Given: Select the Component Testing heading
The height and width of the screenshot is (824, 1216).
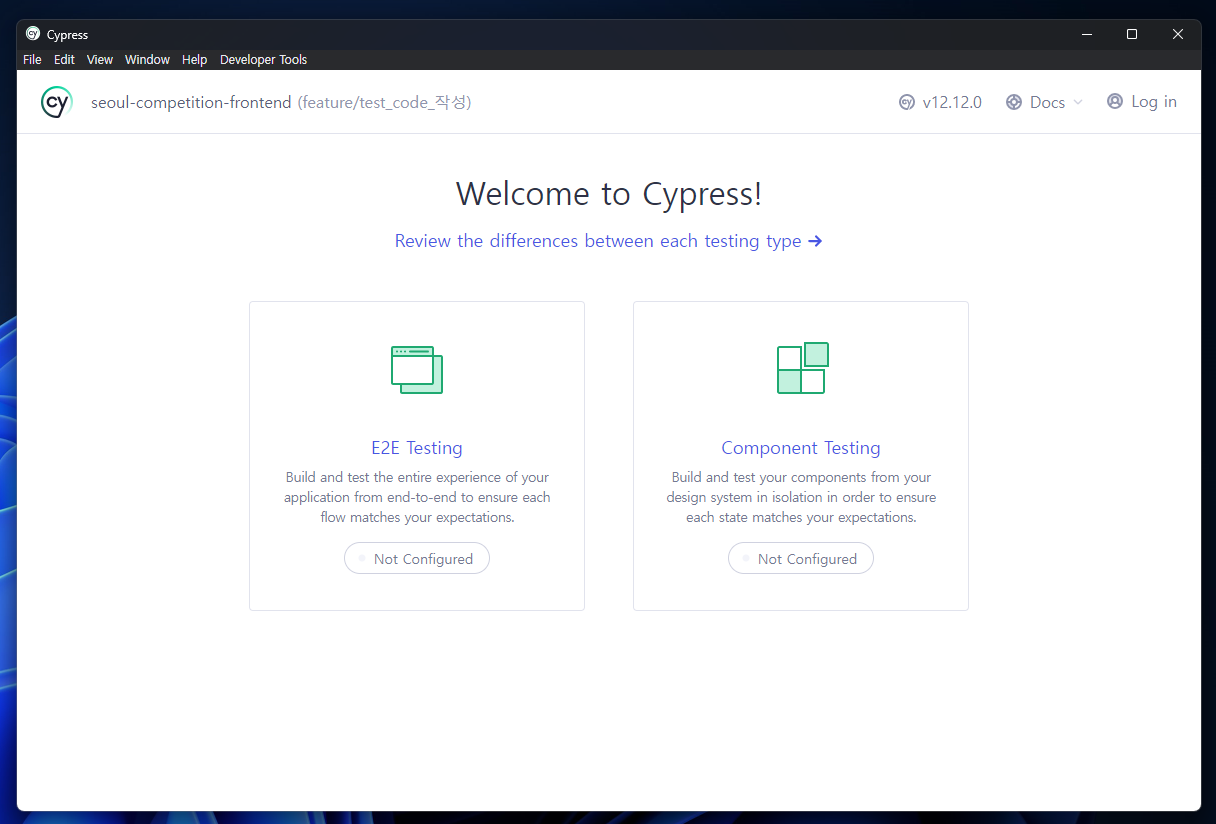Looking at the screenshot, I should pos(801,448).
